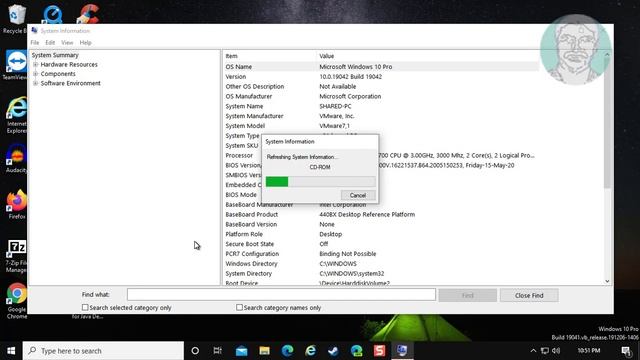640x360 pixels.
Task: Open the File menu
Action: coord(35,42)
